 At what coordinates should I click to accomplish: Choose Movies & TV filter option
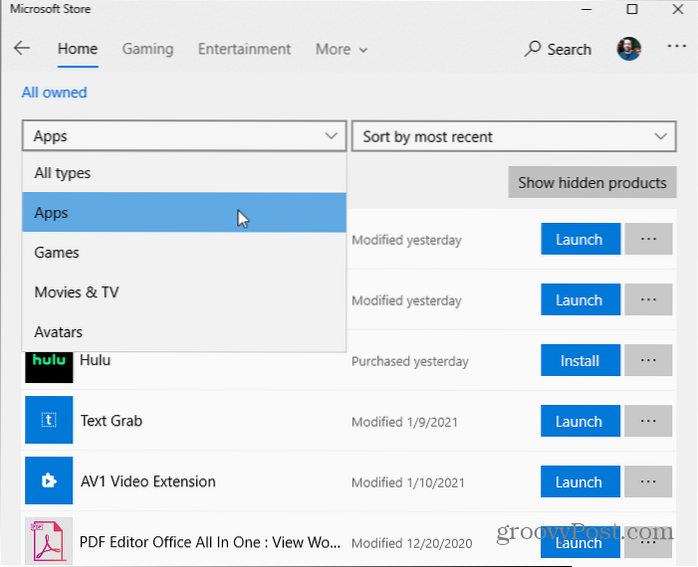tap(76, 292)
